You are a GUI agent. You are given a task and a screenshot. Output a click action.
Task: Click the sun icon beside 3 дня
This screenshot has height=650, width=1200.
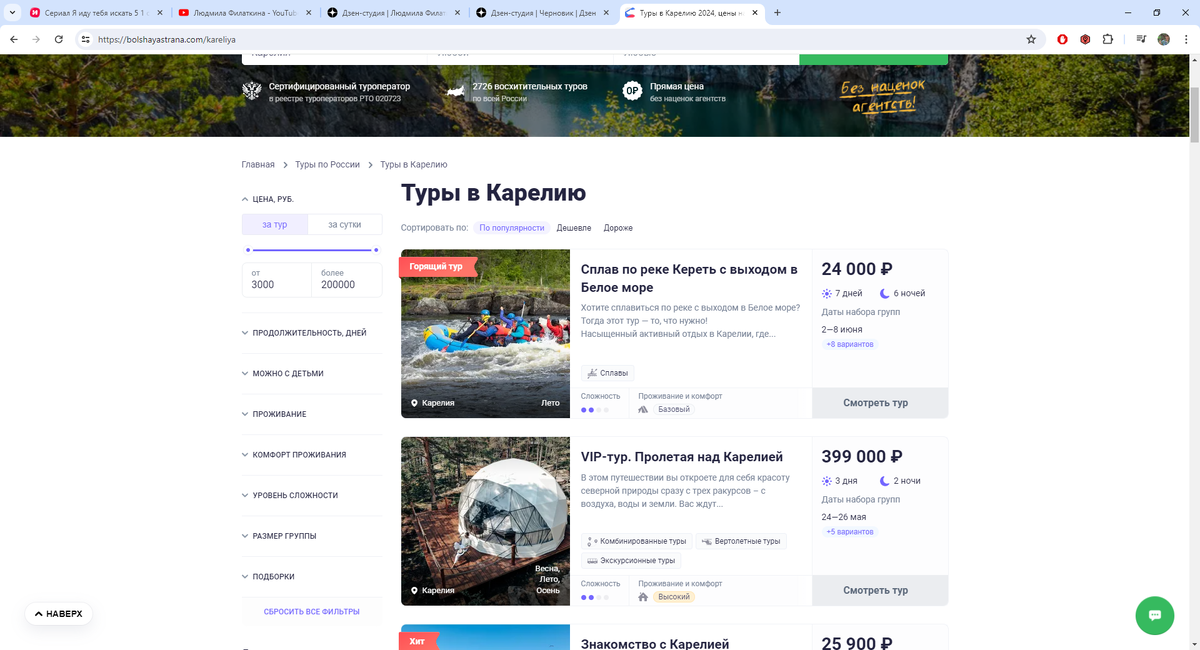[x=827, y=481]
